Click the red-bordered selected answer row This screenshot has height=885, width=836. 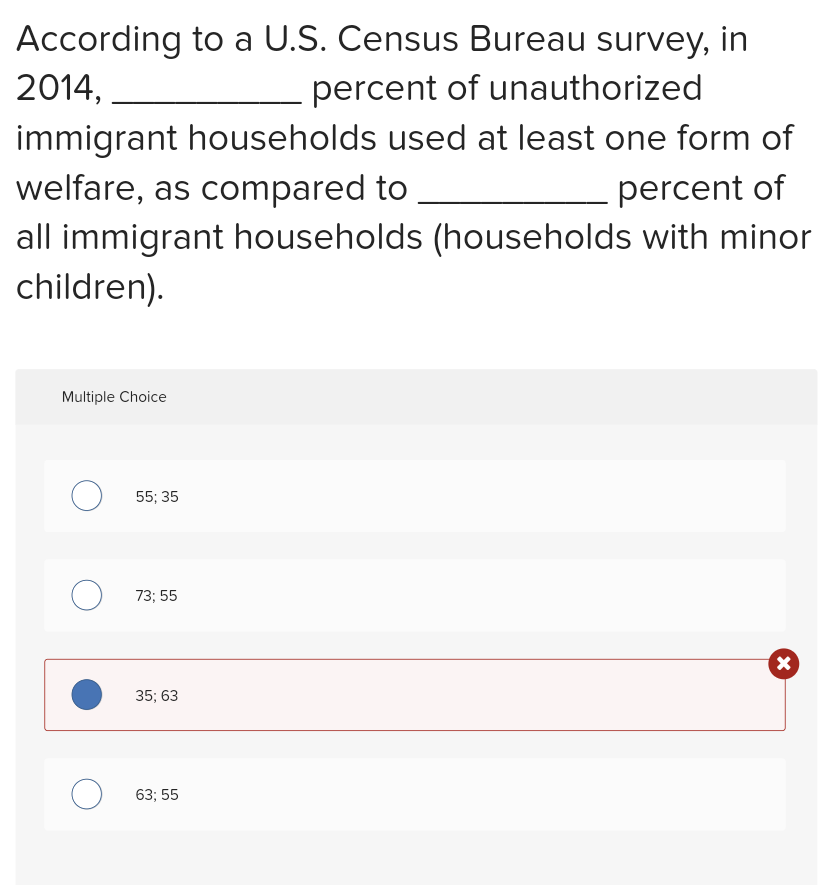pos(415,695)
